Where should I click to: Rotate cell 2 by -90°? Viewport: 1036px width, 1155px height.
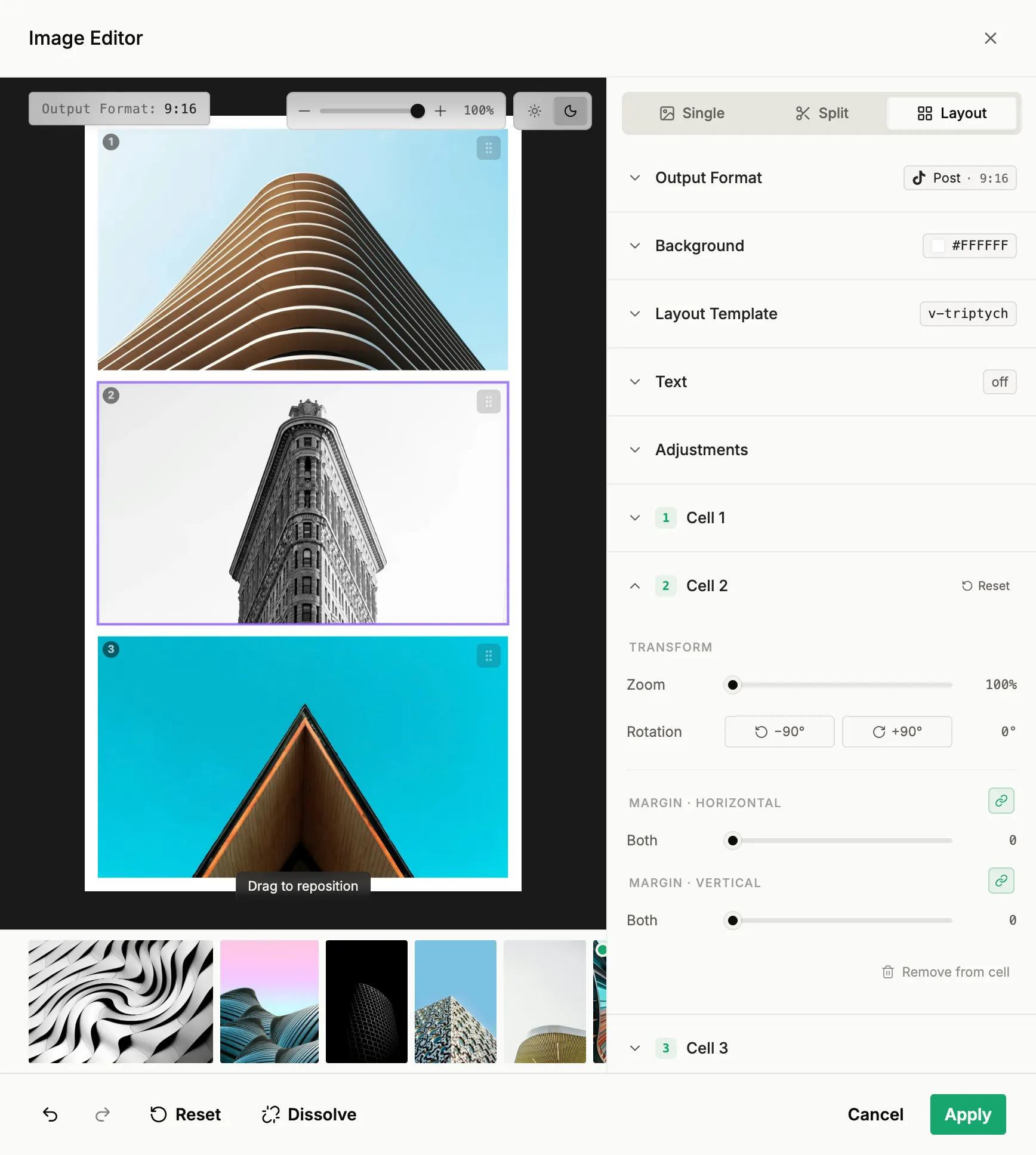(x=779, y=731)
